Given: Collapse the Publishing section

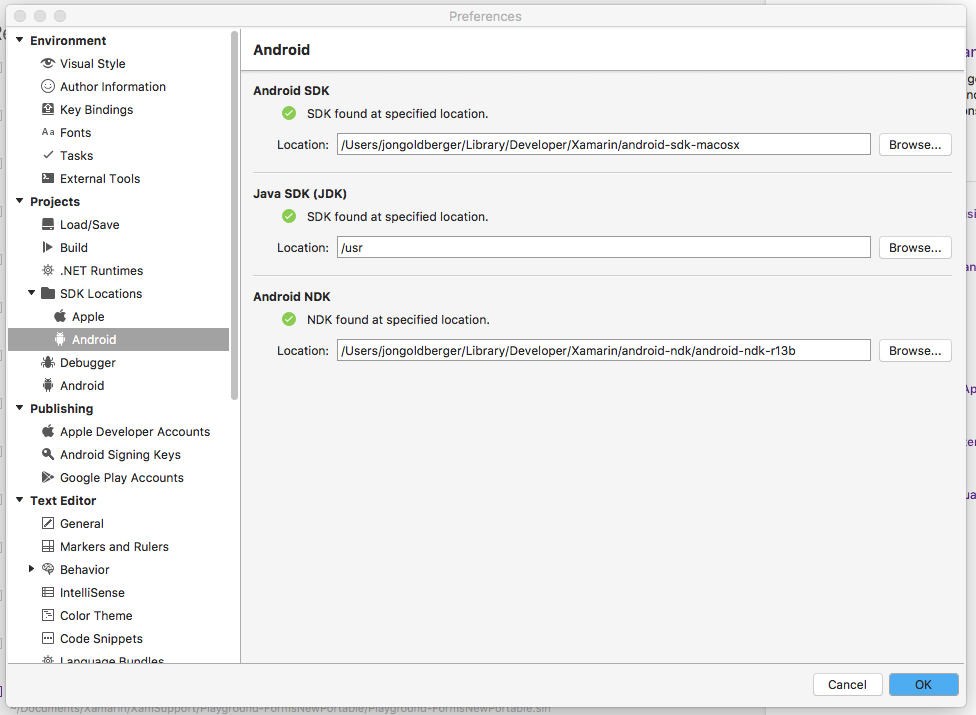Looking at the screenshot, I should tap(19, 408).
